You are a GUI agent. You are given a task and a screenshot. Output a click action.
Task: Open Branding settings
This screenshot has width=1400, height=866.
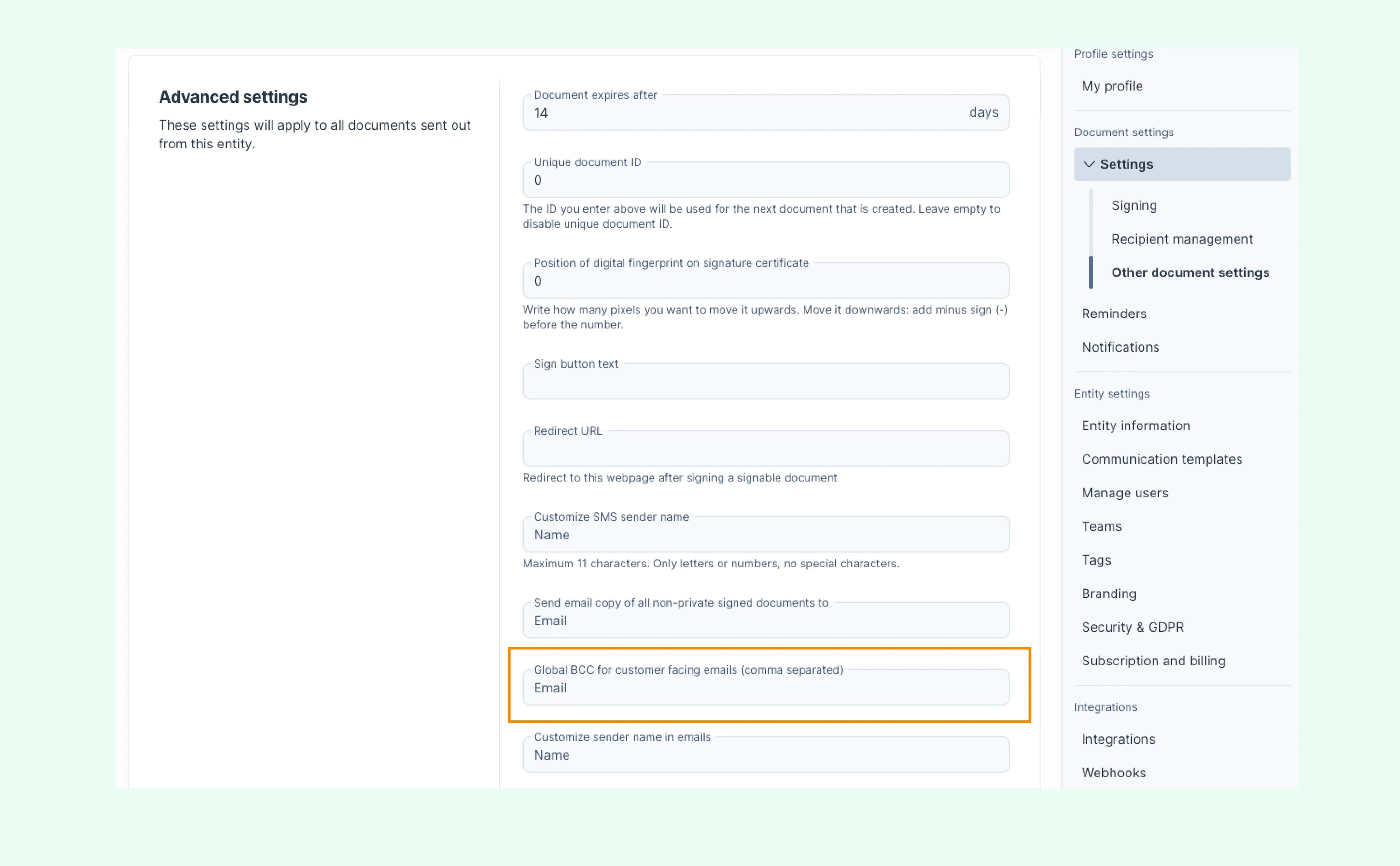pyautogui.click(x=1108, y=594)
